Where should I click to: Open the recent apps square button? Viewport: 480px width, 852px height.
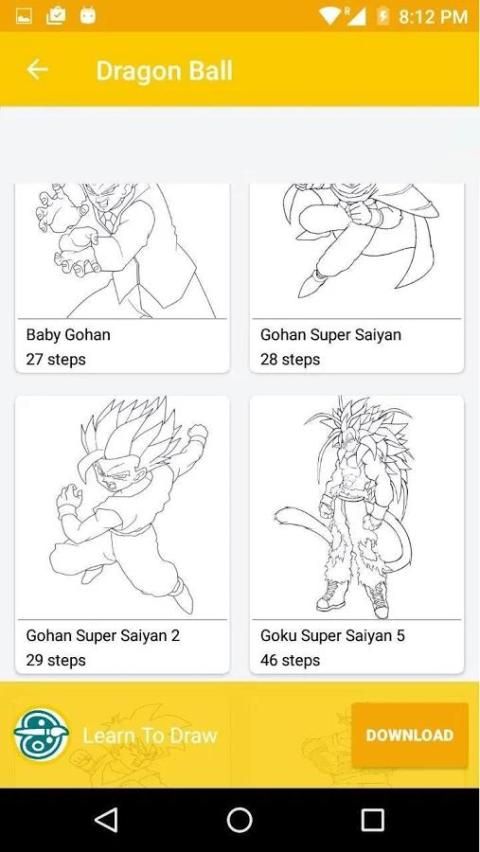click(373, 819)
